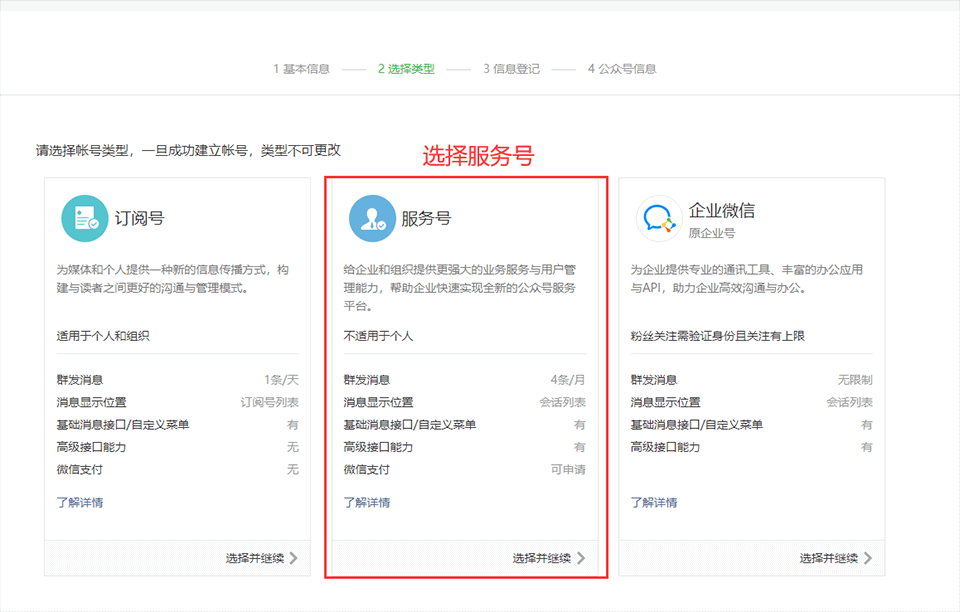Click 适用于个人和组织 text
The height and width of the screenshot is (612, 960).
point(103,336)
